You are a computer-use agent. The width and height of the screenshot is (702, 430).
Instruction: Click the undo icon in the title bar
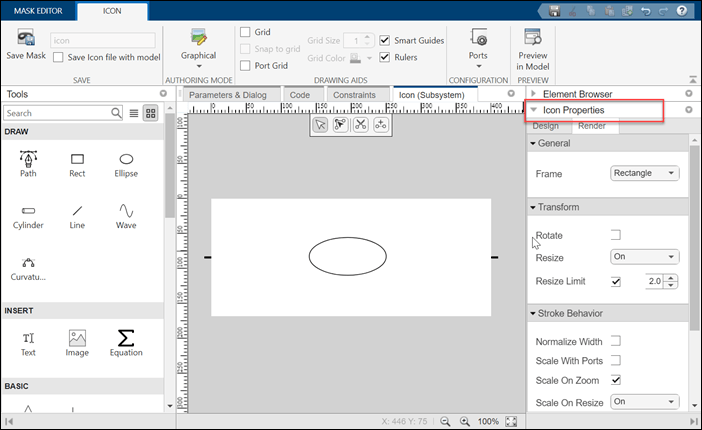click(x=645, y=11)
